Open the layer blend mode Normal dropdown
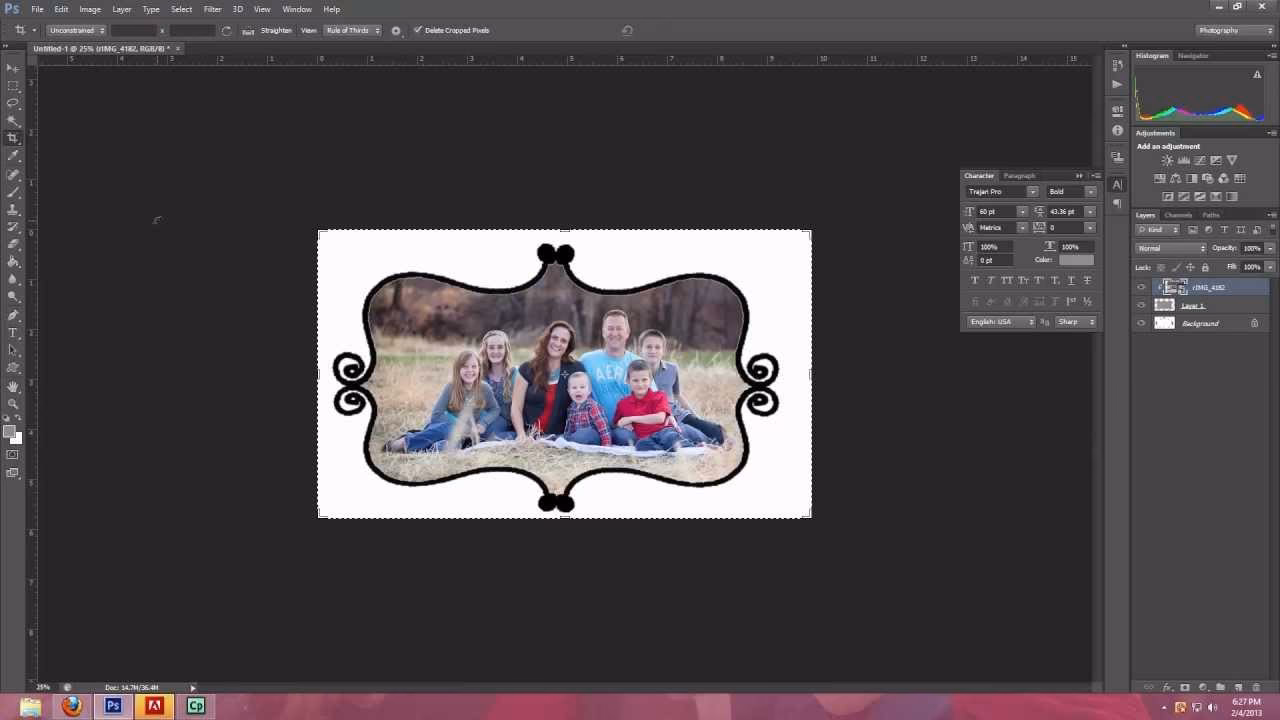 coord(1168,248)
